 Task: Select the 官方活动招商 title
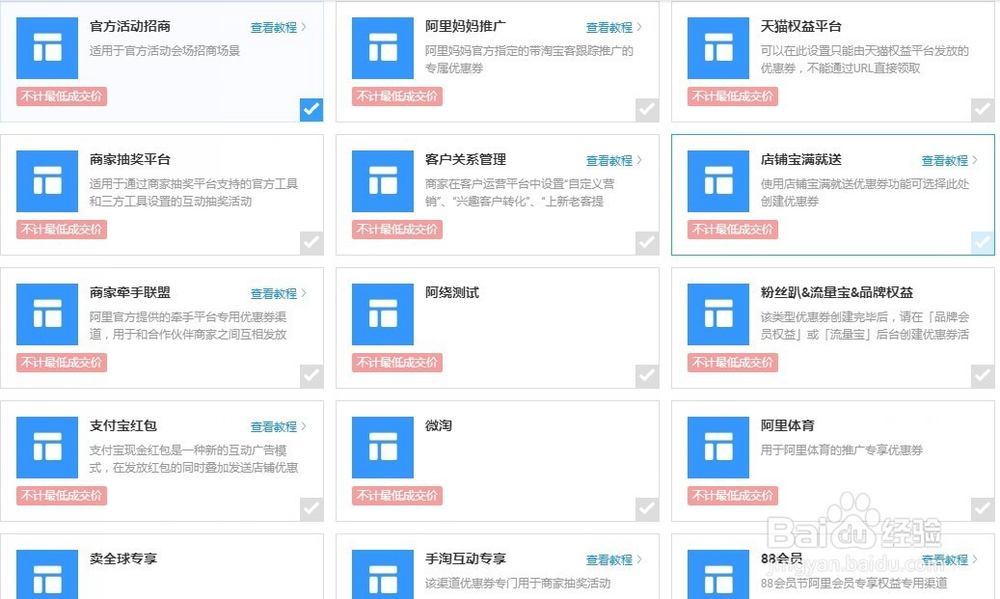click(130, 26)
